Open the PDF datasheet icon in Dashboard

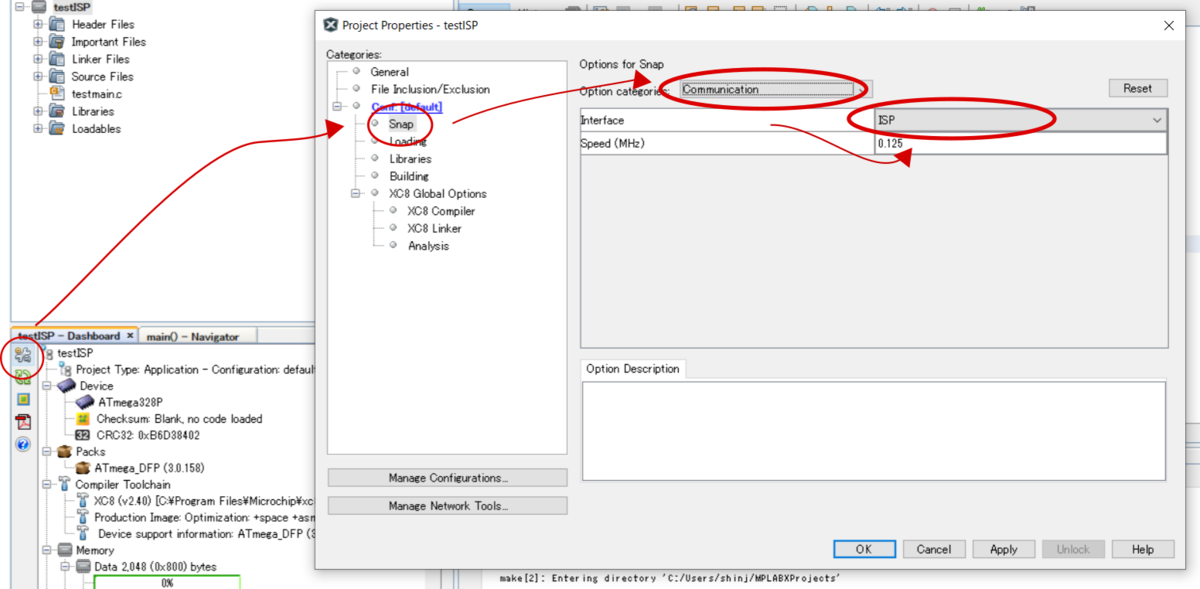(x=23, y=421)
